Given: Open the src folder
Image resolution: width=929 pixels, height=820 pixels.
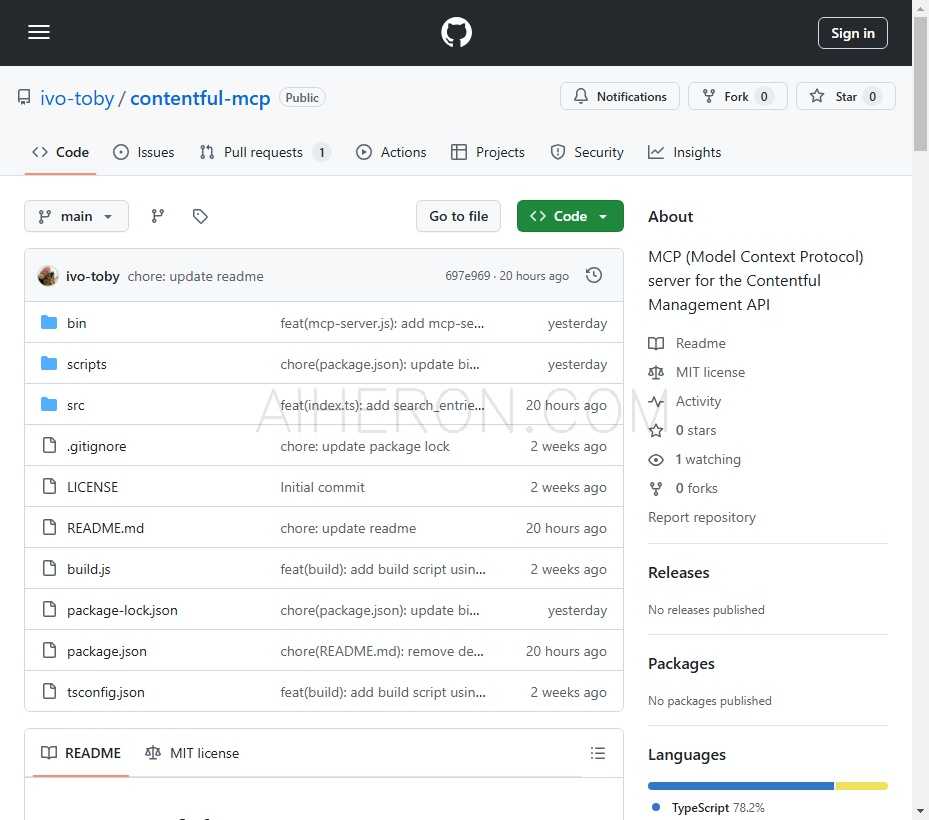Looking at the screenshot, I should [76, 405].
